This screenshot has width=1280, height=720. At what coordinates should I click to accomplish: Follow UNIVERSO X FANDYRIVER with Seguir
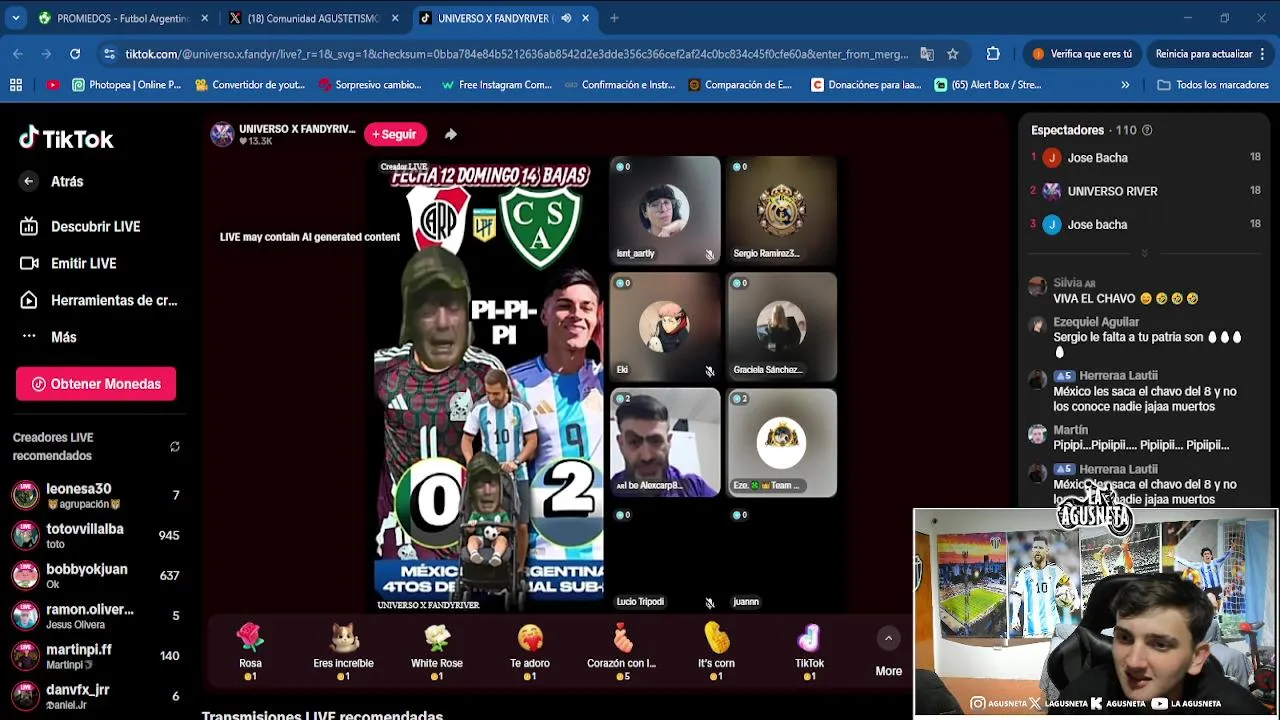click(x=395, y=134)
